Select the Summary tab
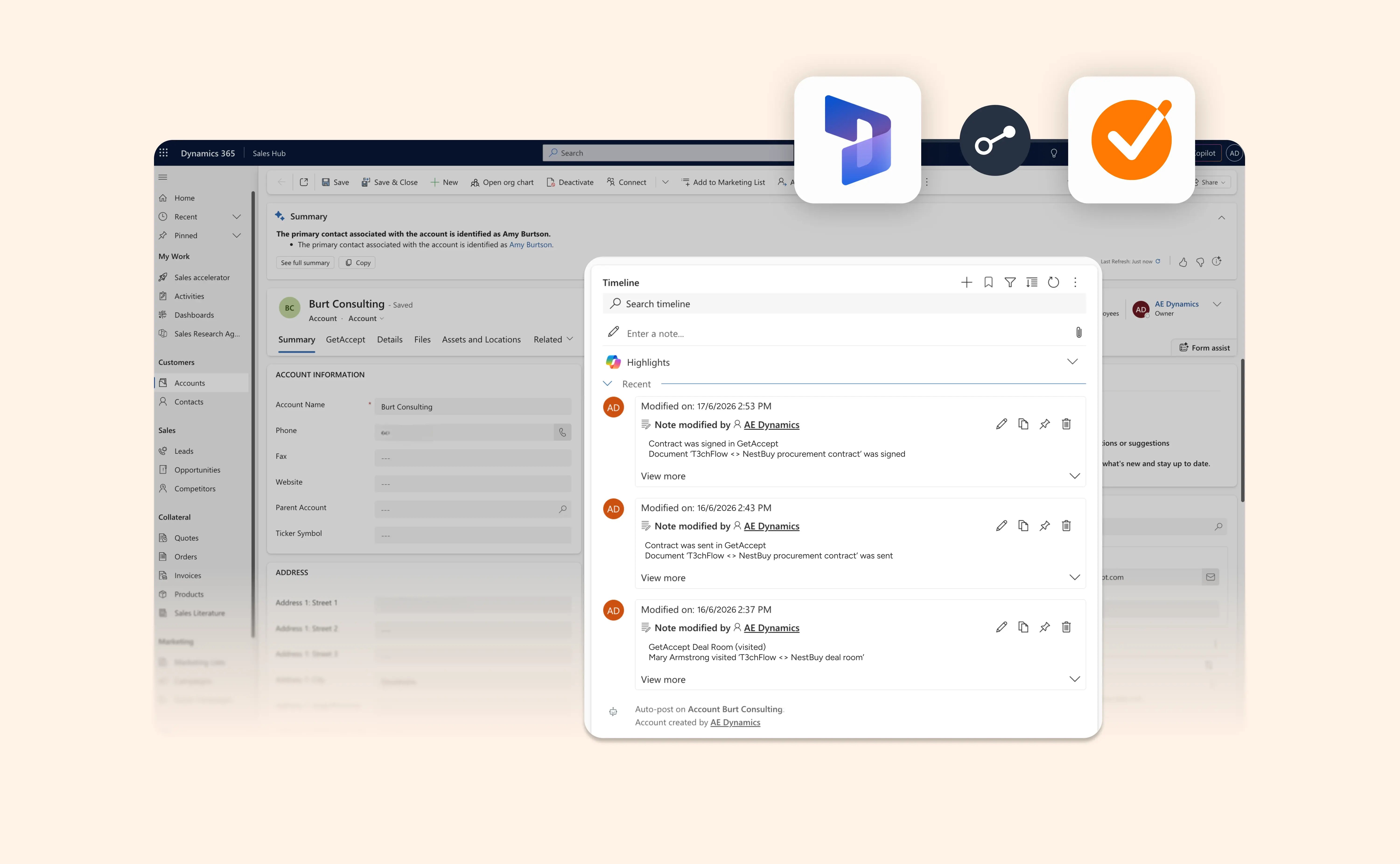The width and height of the screenshot is (1400, 864). [x=297, y=339]
